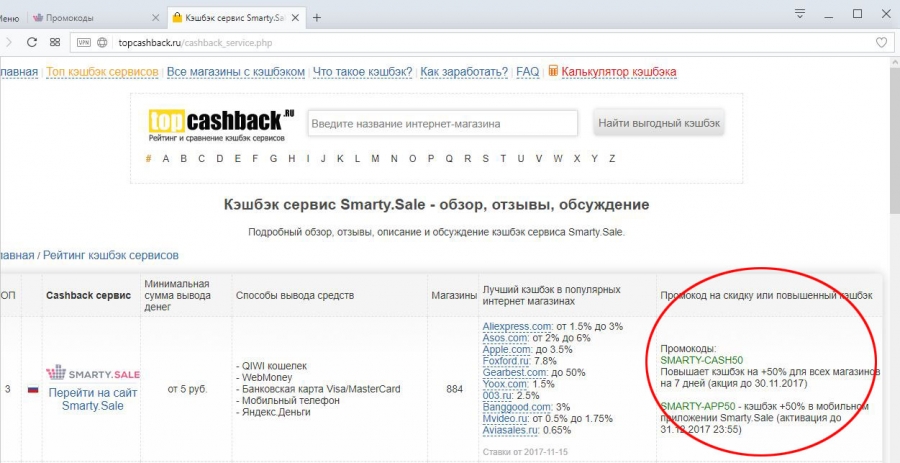This screenshot has width=900, height=463.
Task: Open the Gearbest.com store link
Action: pyautogui.click(x=514, y=372)
